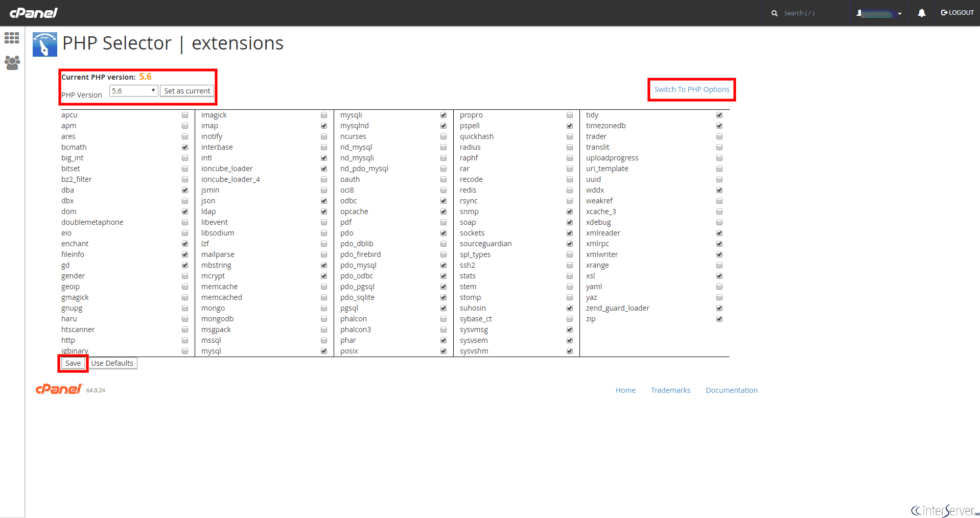The height and width of the screenshot is (518, 980).
Task: Click the cPanel logo in top bar
Action: (x=34, y=13)
